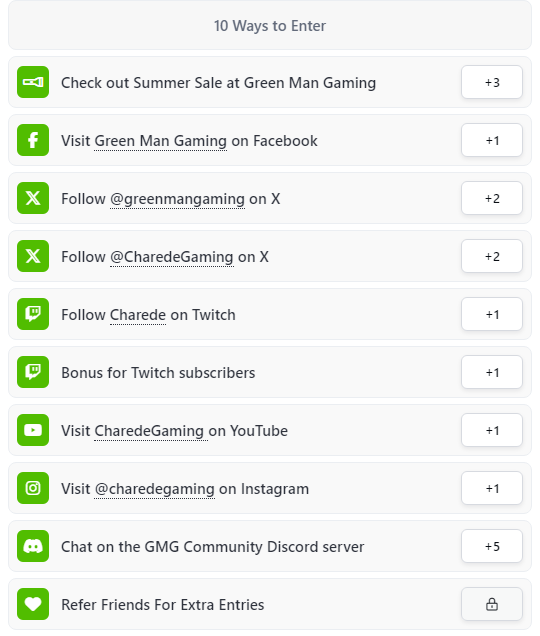Click X icon beside @greenmangaming entry
The width and height of the screenshot is (540, 636).
click(x=33, y=198)
